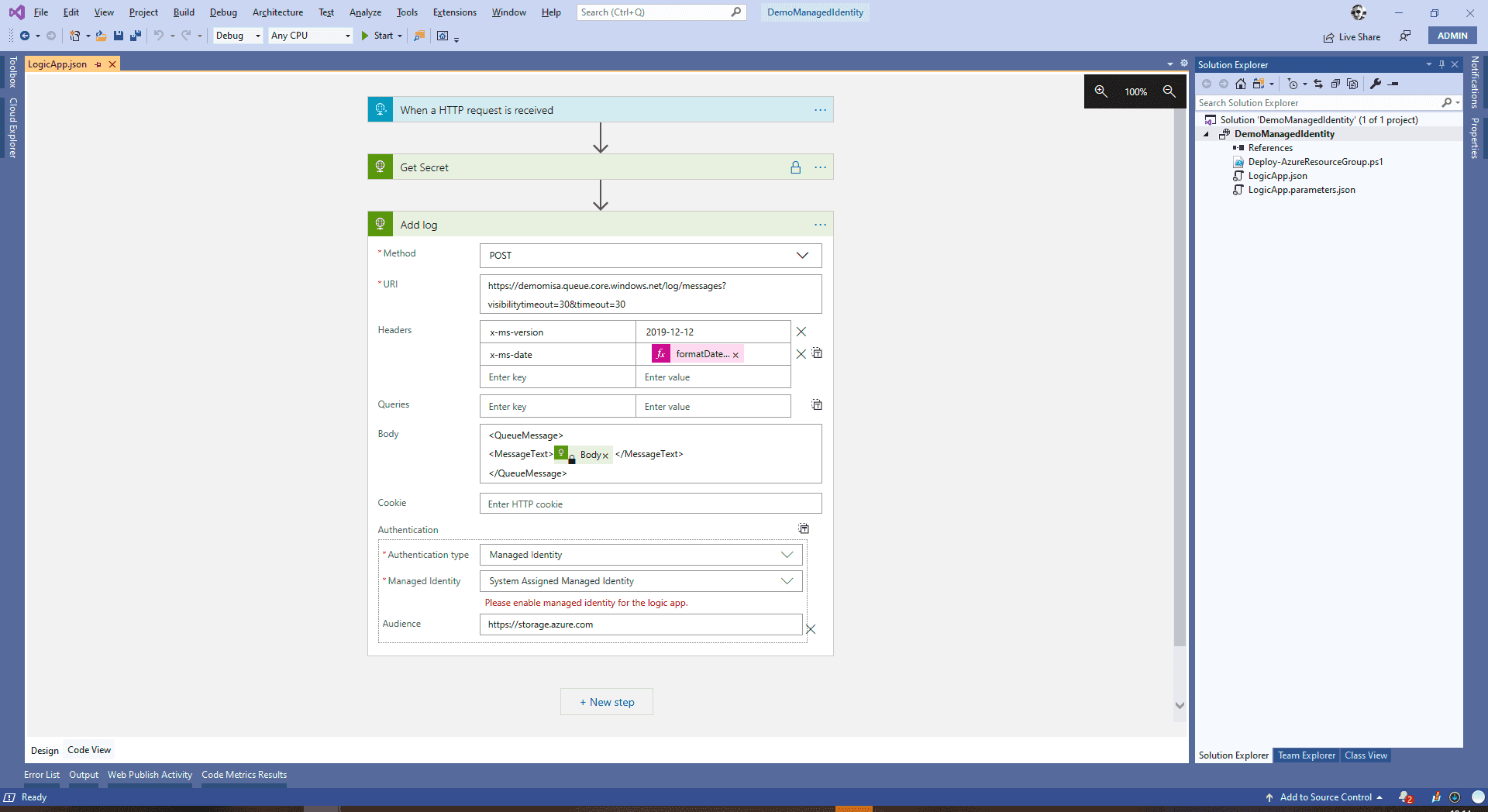Click the lock icon on Get Secret
1488x812 pixels.
click(x=795, y=167)
